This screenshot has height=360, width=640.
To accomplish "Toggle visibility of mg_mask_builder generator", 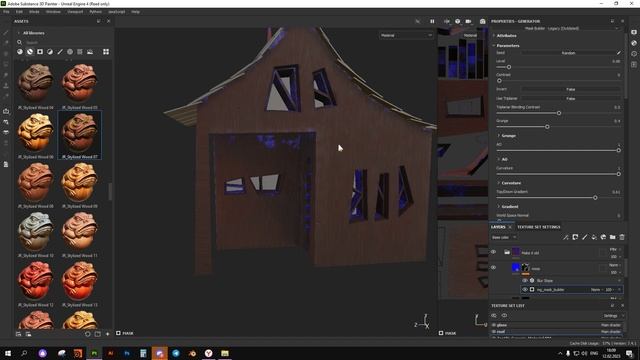I will click(x=525, y=289).
